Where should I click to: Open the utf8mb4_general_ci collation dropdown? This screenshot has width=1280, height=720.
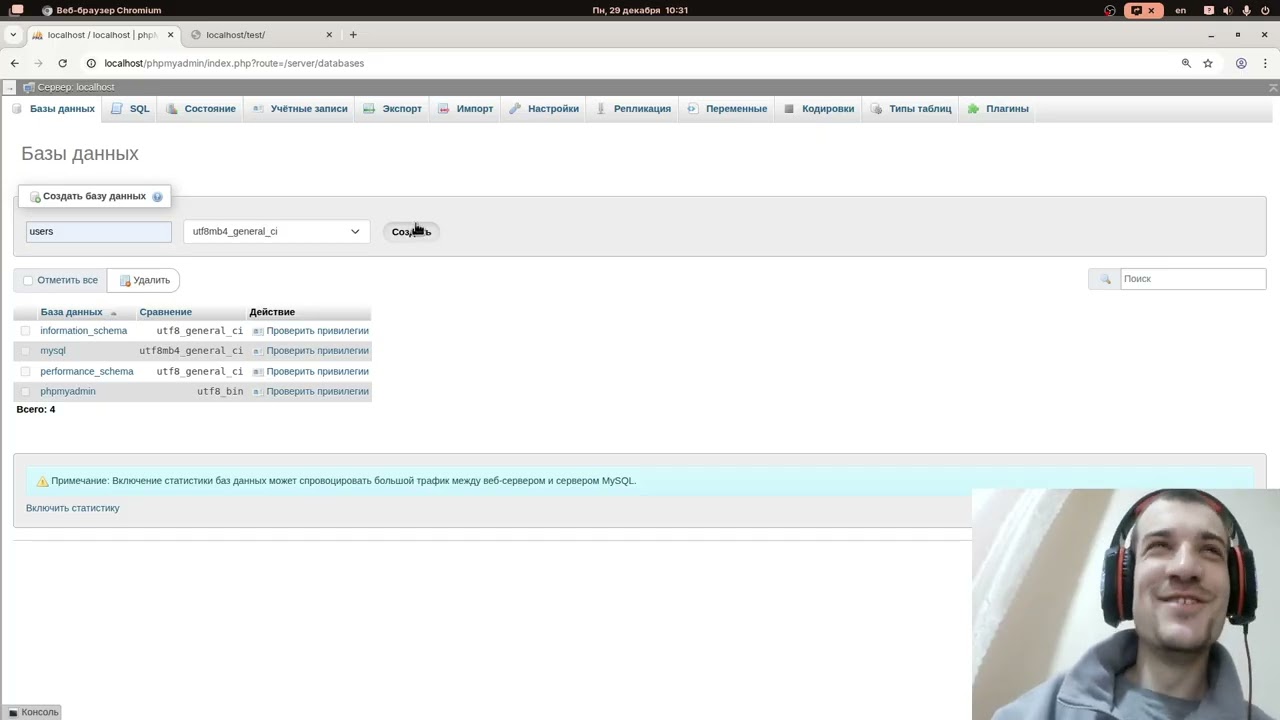point(276,231)
